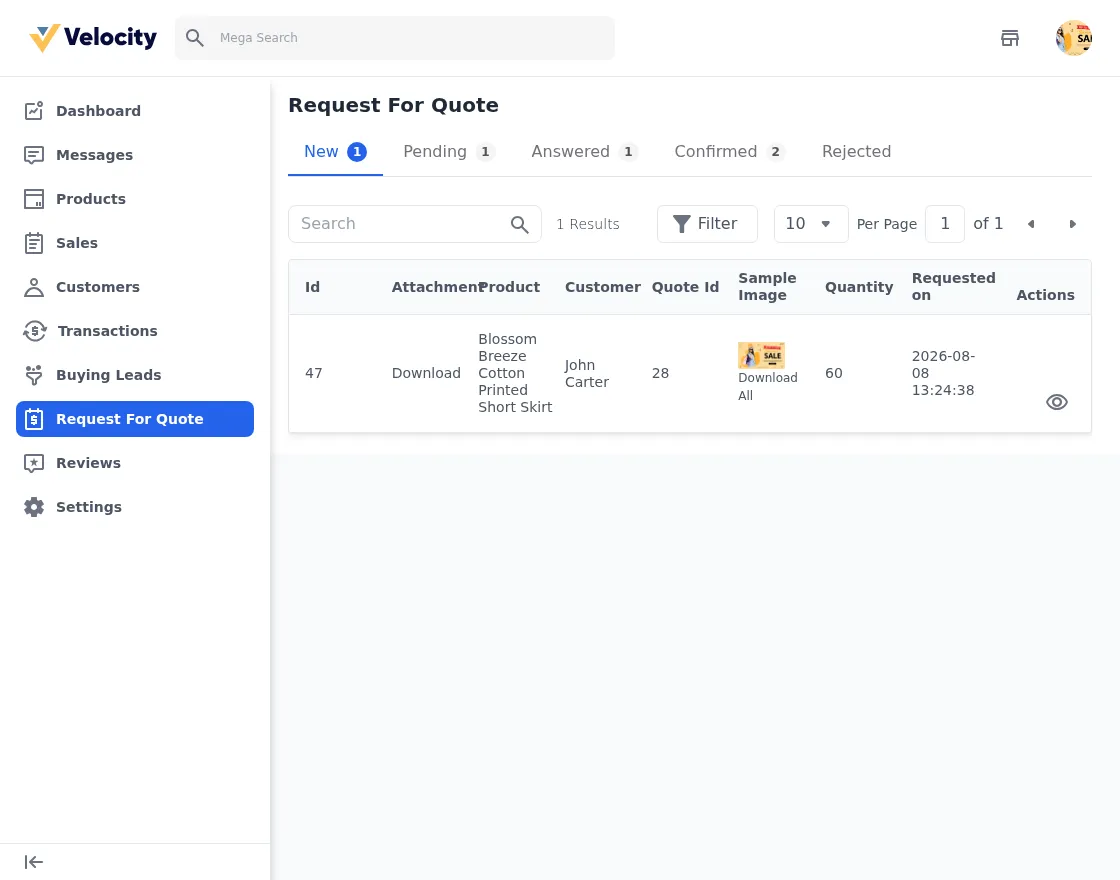Click the Product column header
Screen dimensions: 1120x880
tap(509, 287)
